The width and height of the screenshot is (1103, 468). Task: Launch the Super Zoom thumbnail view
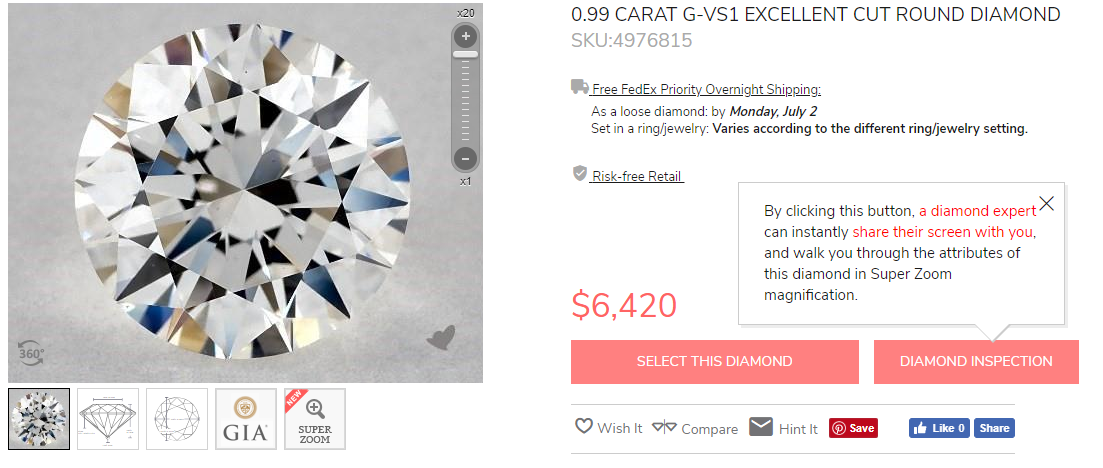click(x=315, y=418)
